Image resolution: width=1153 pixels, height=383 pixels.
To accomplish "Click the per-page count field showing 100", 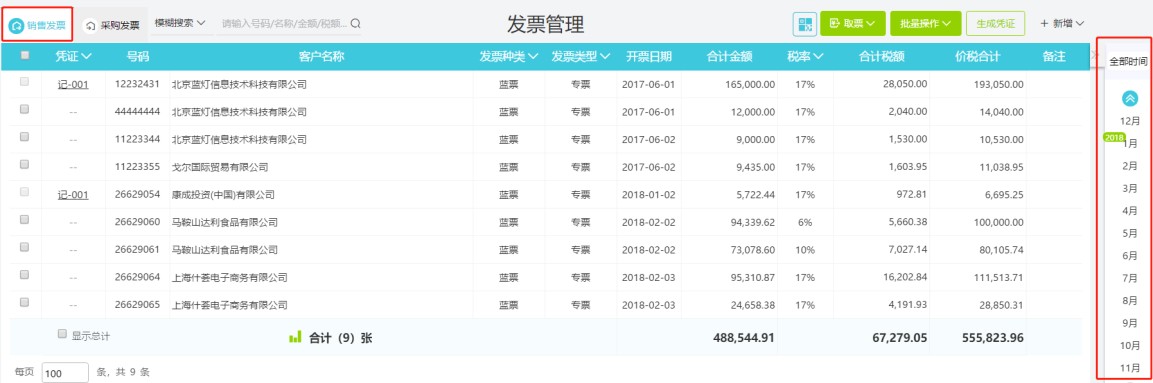I will tap(65, 373).
